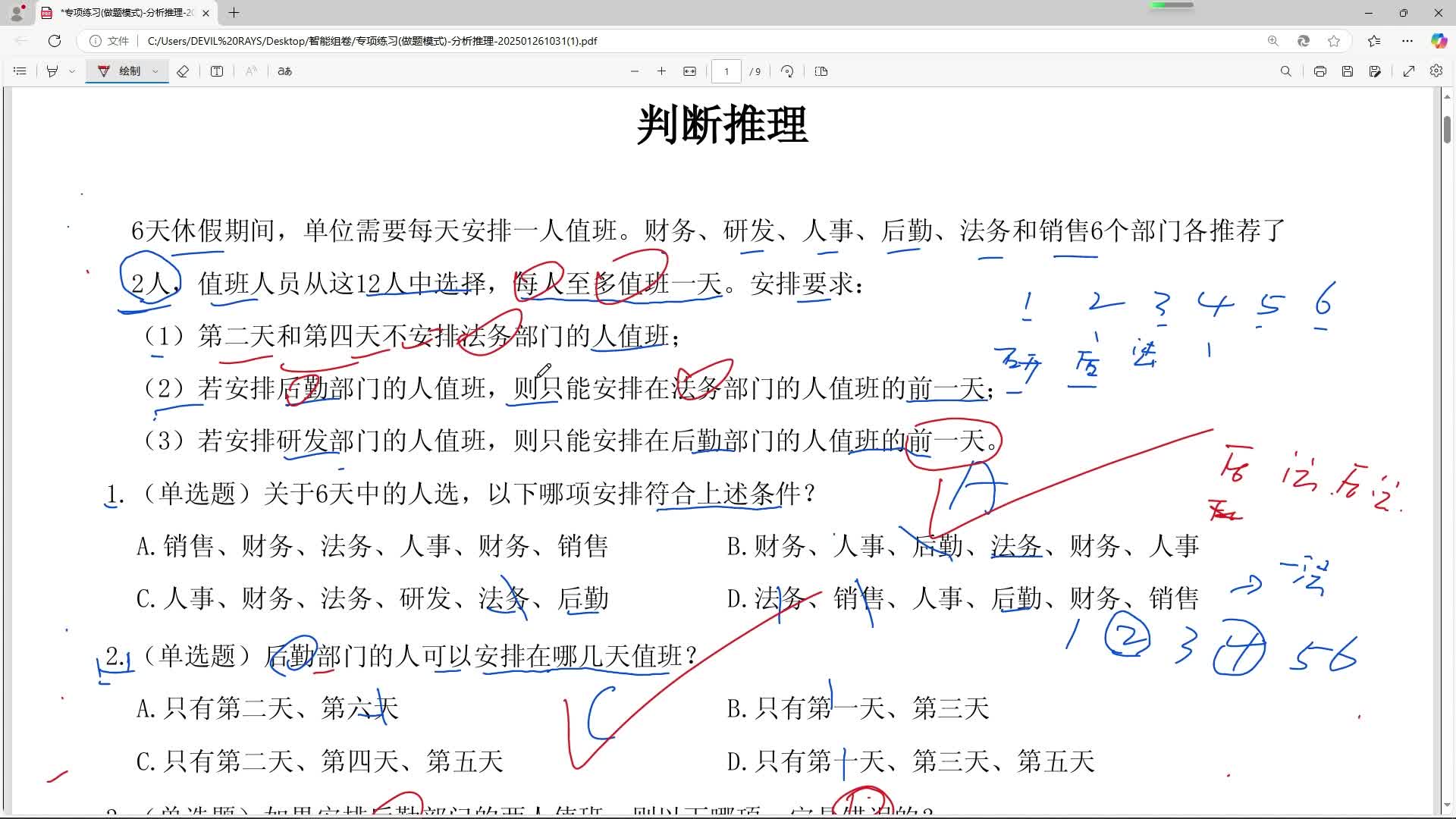Open a new browser tab
Image resolution: width=1456 pixels, height=819 pixels.
coord(234,13)
